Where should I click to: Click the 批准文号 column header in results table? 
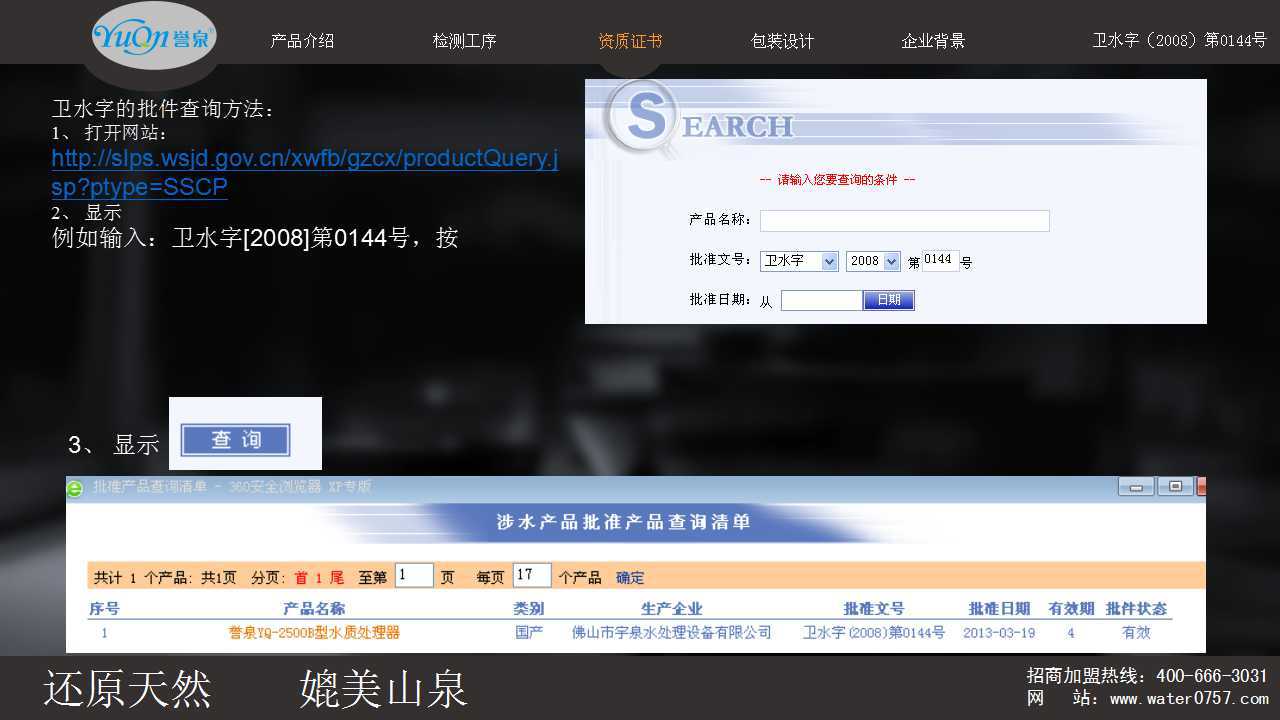(x=874, y=608)
